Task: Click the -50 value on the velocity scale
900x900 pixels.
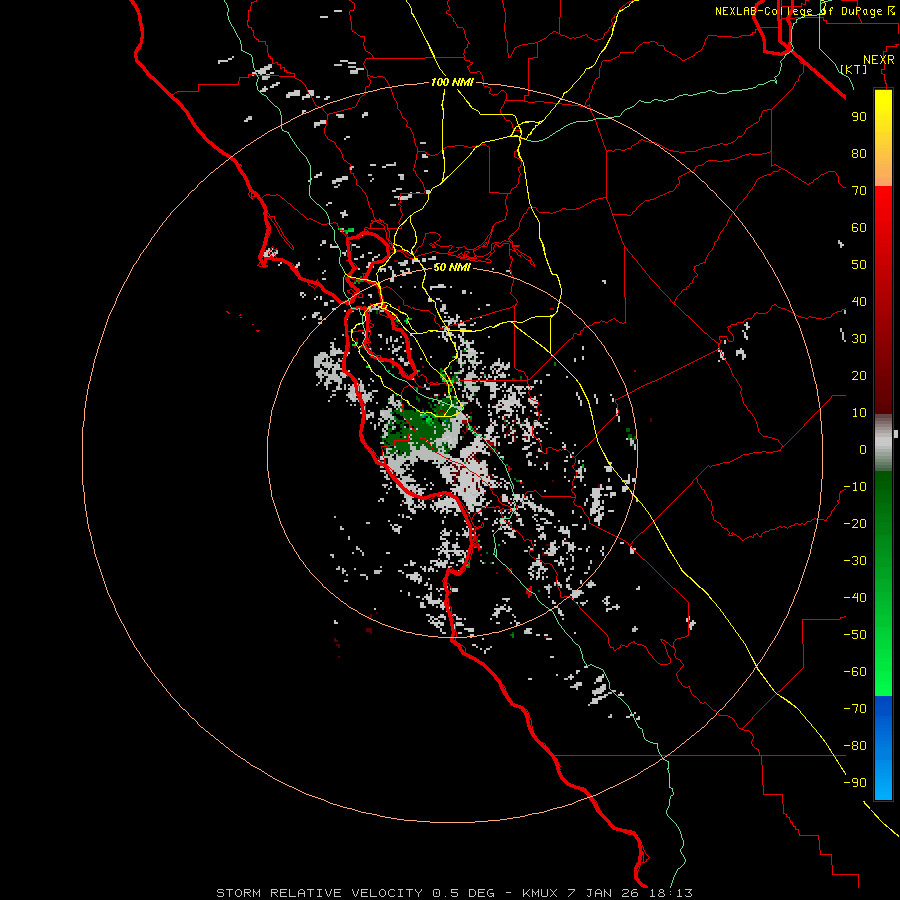Action: 855,635
